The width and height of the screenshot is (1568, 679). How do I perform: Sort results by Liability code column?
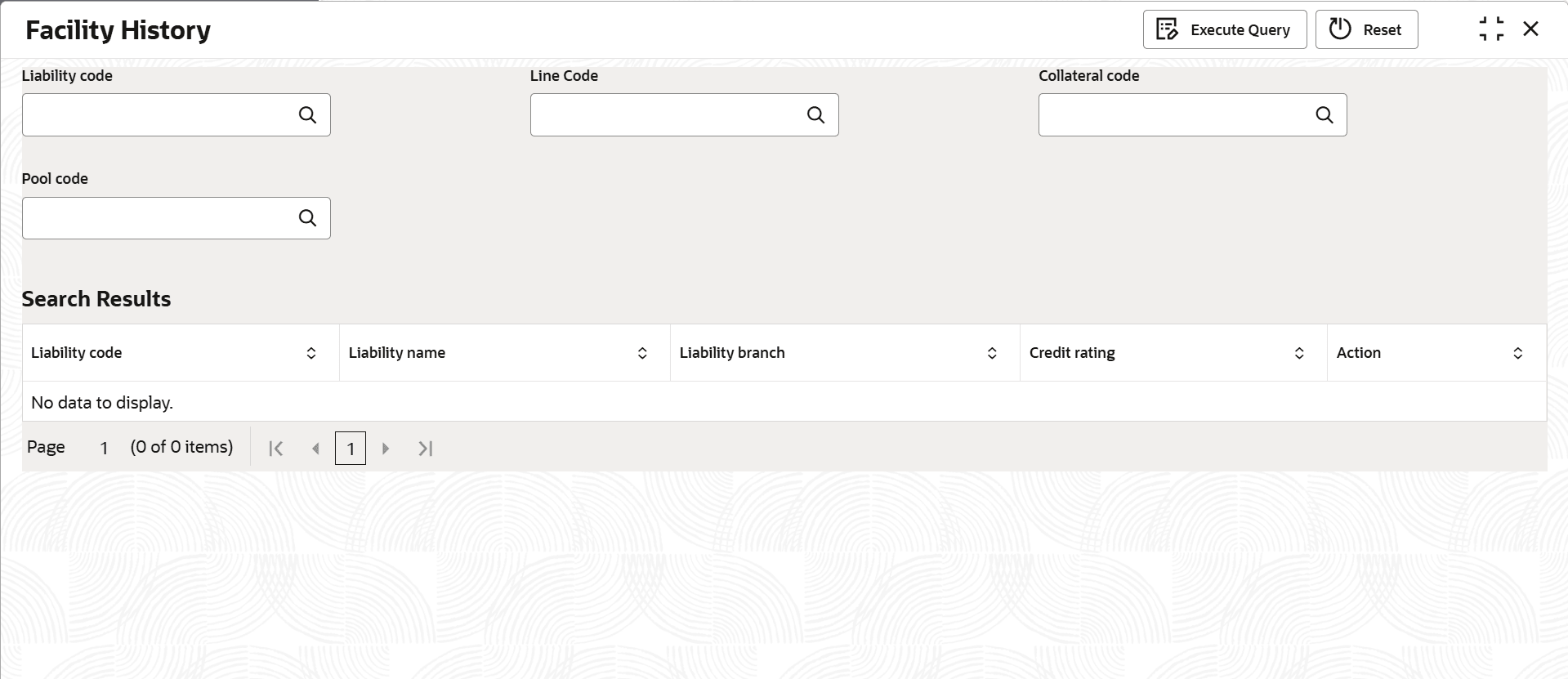(311, 353)
